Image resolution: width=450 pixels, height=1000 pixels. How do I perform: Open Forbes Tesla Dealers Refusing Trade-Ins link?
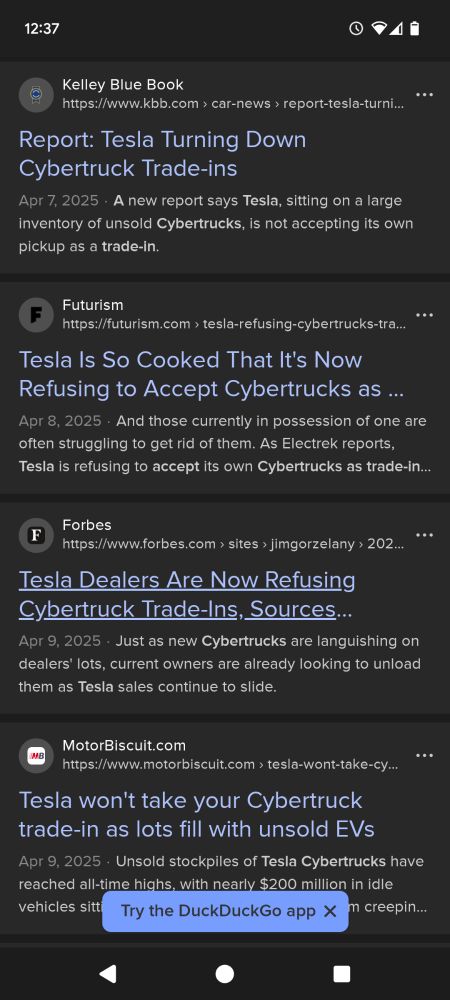187,594
